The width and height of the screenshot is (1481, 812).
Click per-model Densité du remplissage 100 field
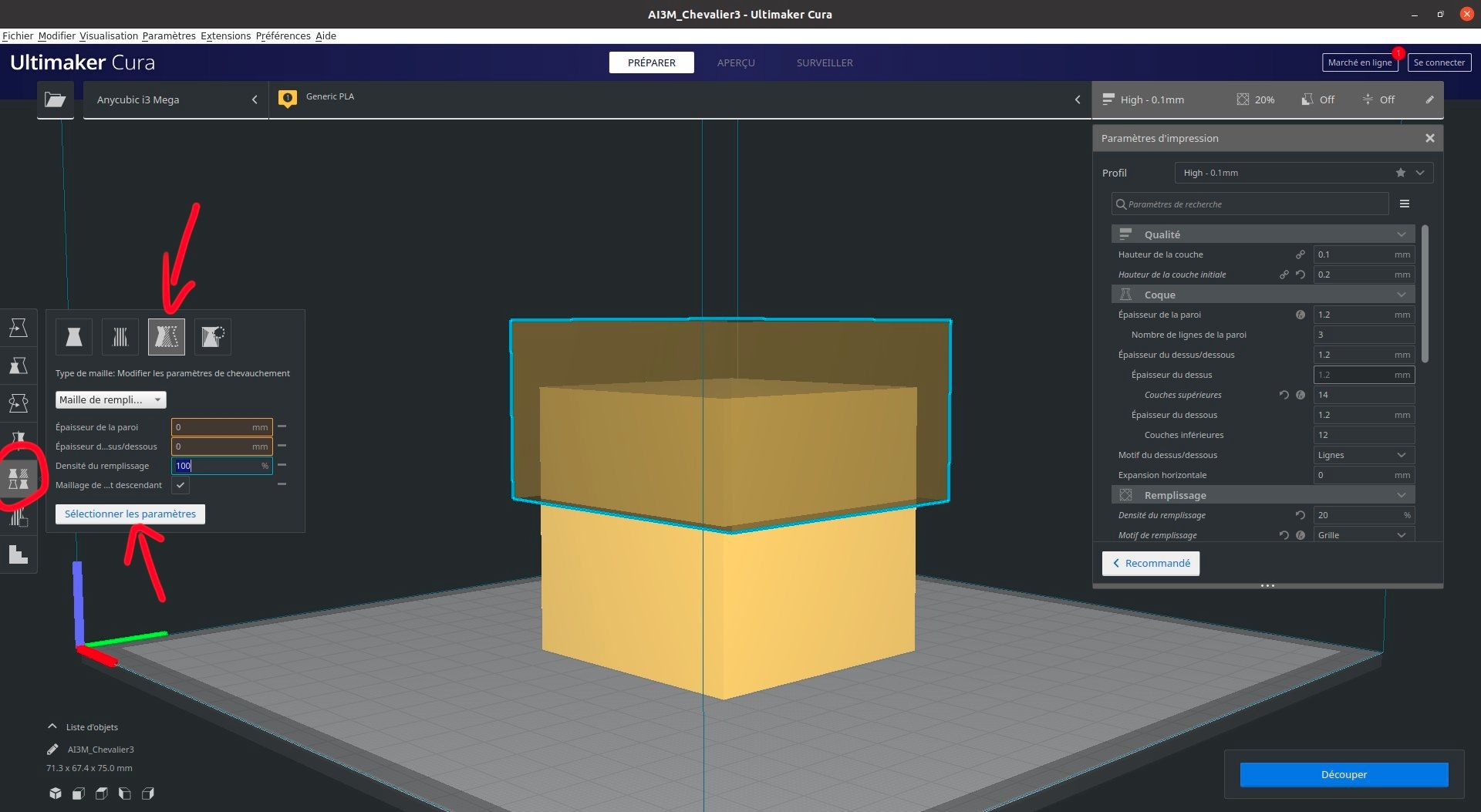221,465
